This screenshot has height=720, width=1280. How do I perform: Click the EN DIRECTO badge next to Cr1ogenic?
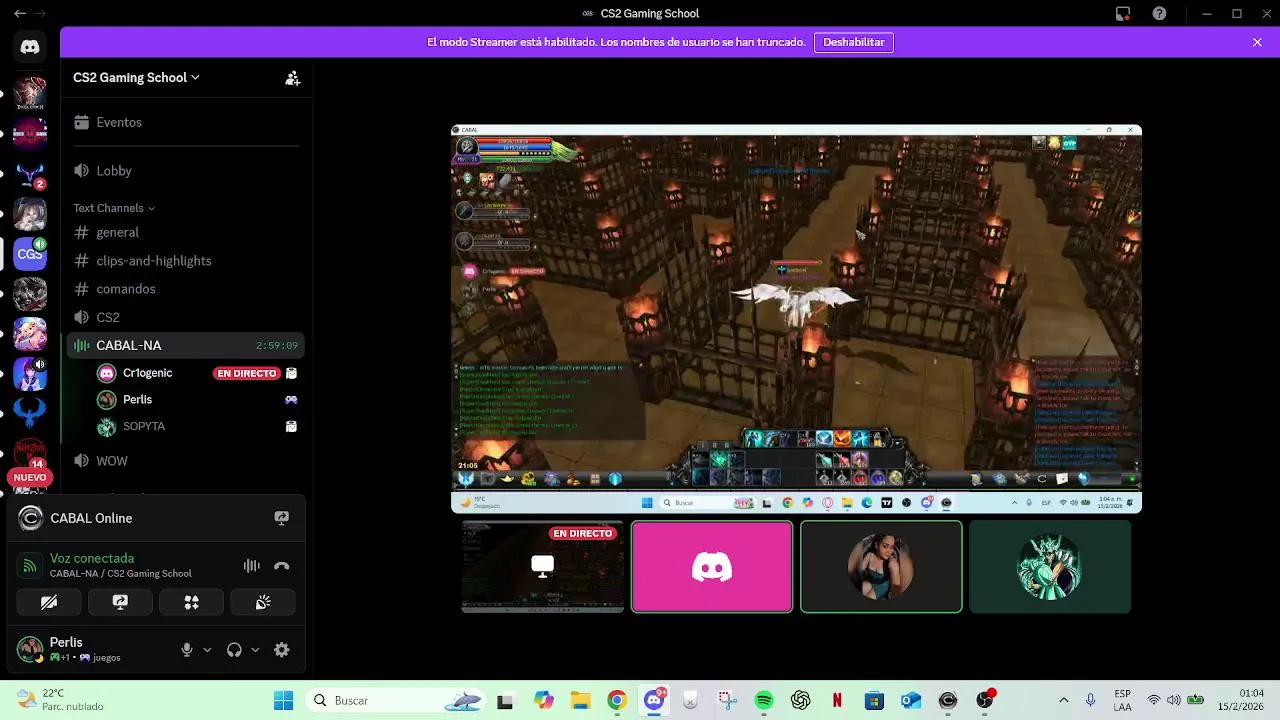click(x=247, y=373)
